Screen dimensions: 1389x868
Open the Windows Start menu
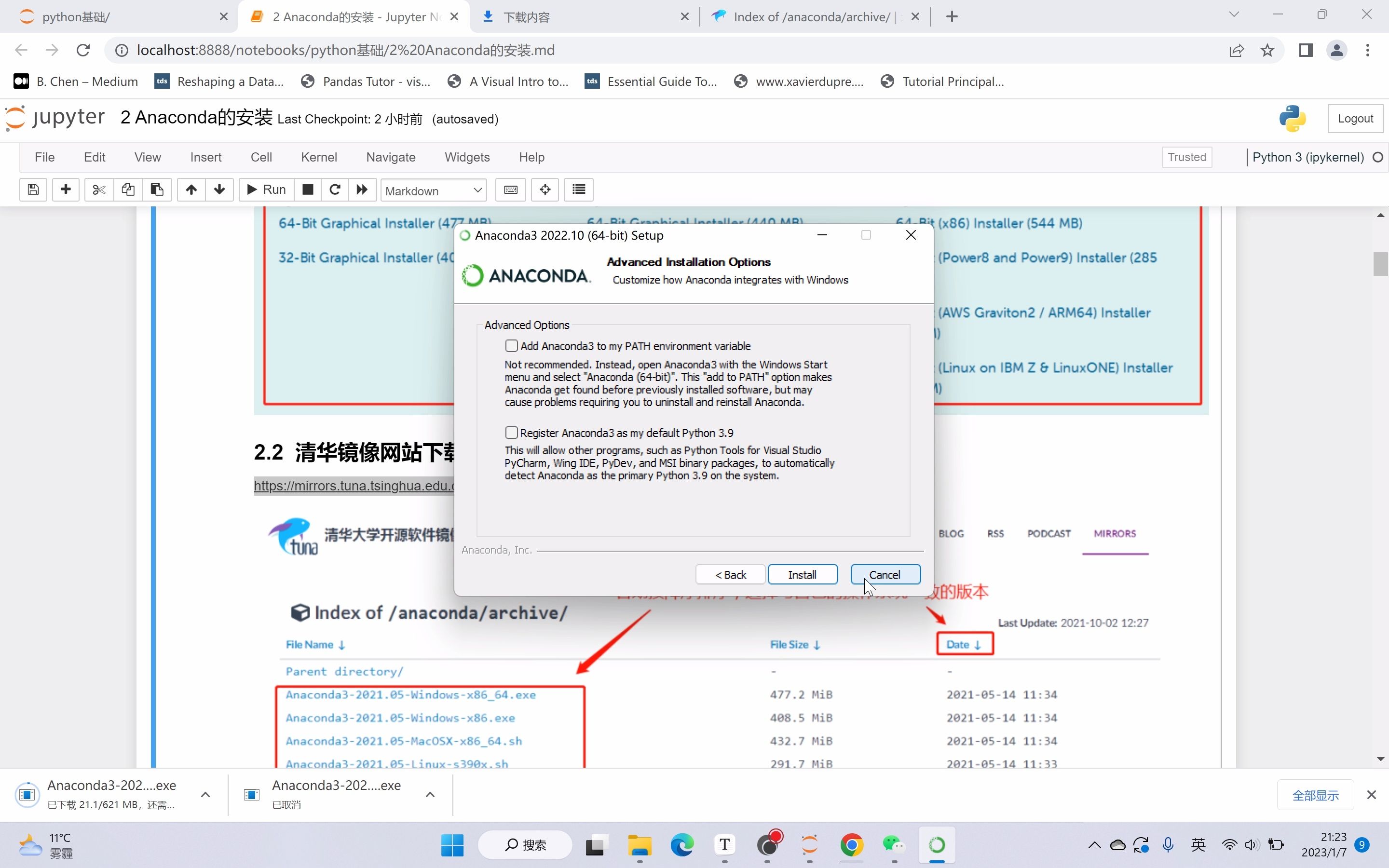(x=452, y=845)
